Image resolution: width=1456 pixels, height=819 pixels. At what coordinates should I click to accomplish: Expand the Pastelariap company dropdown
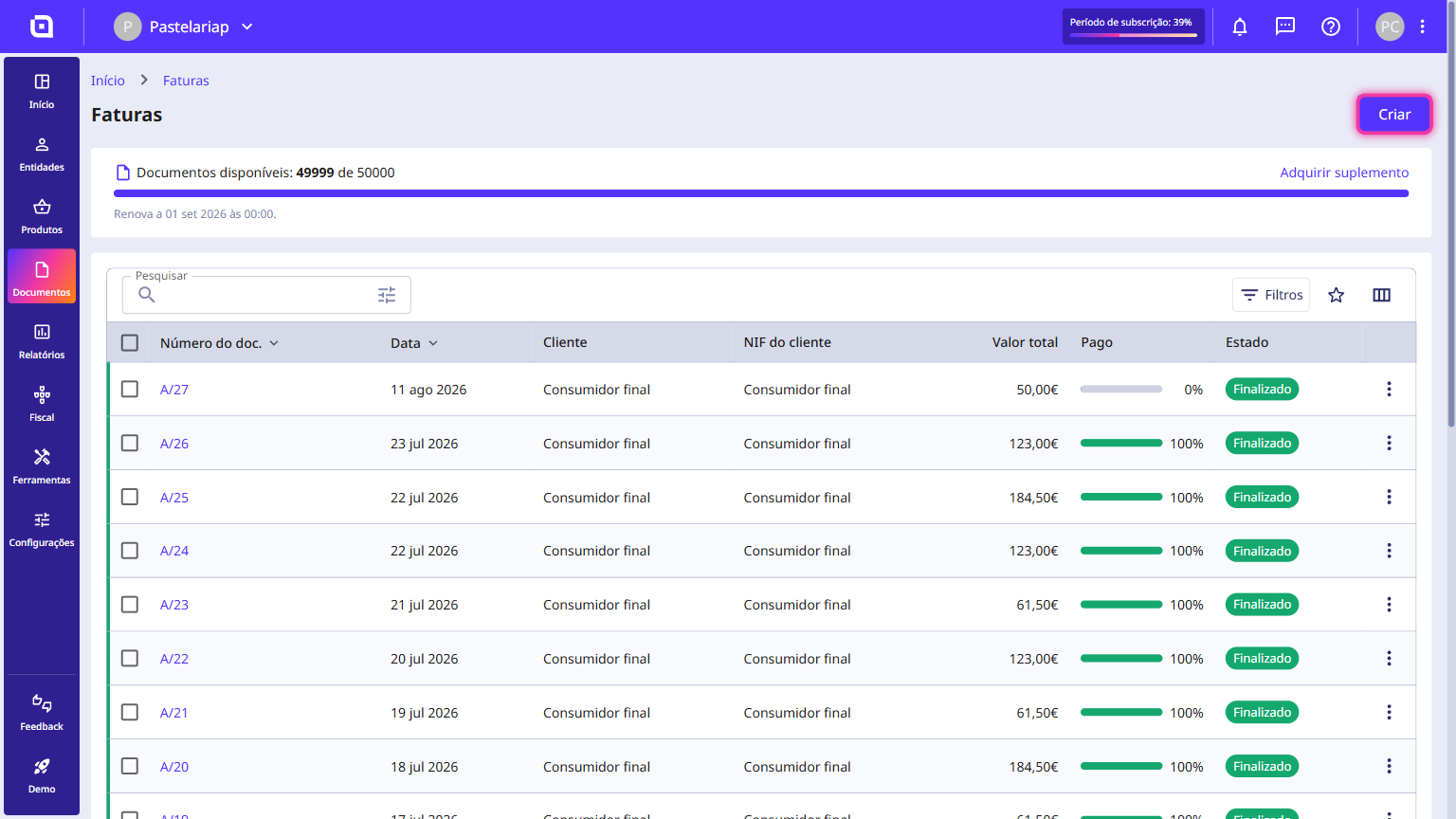tap(247, 27)
